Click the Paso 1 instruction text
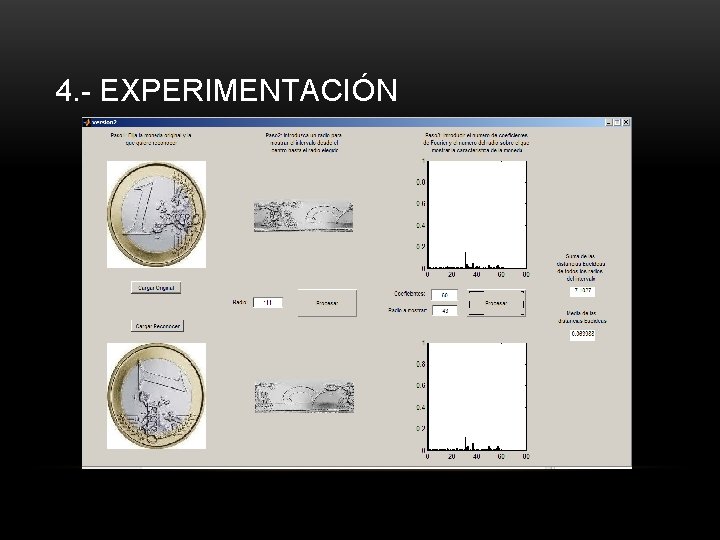This screenshot has width=720, height=540. click(151, 139)
